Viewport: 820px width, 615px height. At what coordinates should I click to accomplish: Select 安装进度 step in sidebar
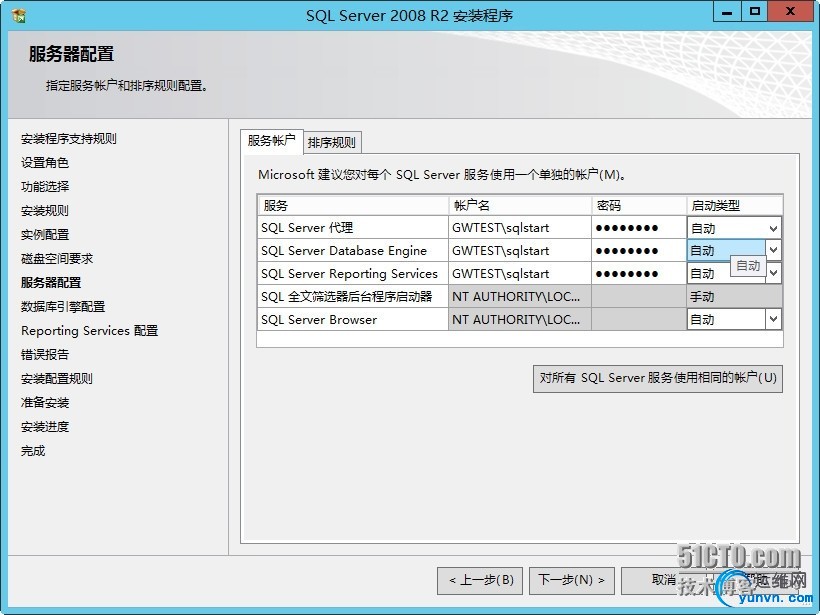[x=45, y=427]
